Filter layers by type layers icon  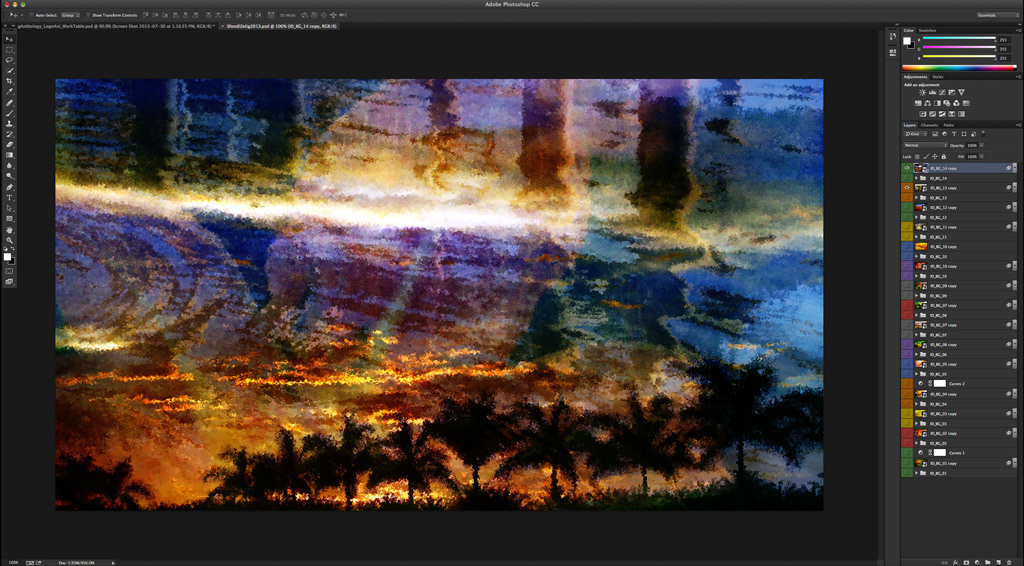954,134
